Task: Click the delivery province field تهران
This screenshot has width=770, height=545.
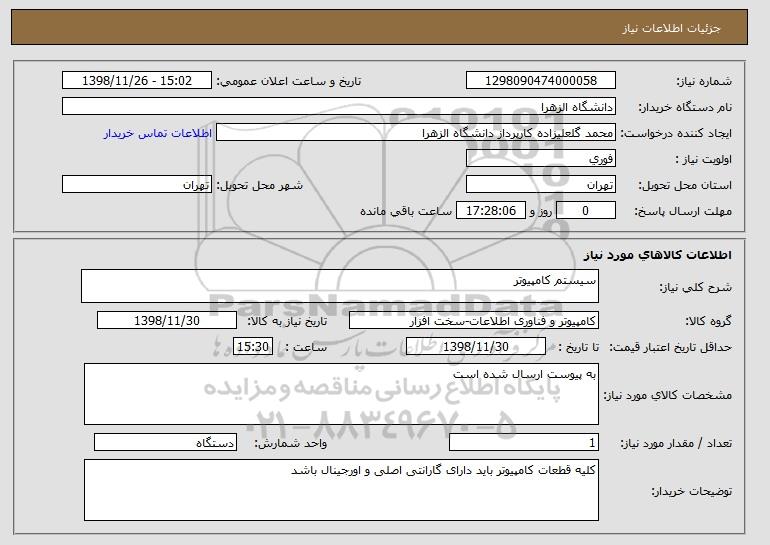Action: tap(541, 185)
